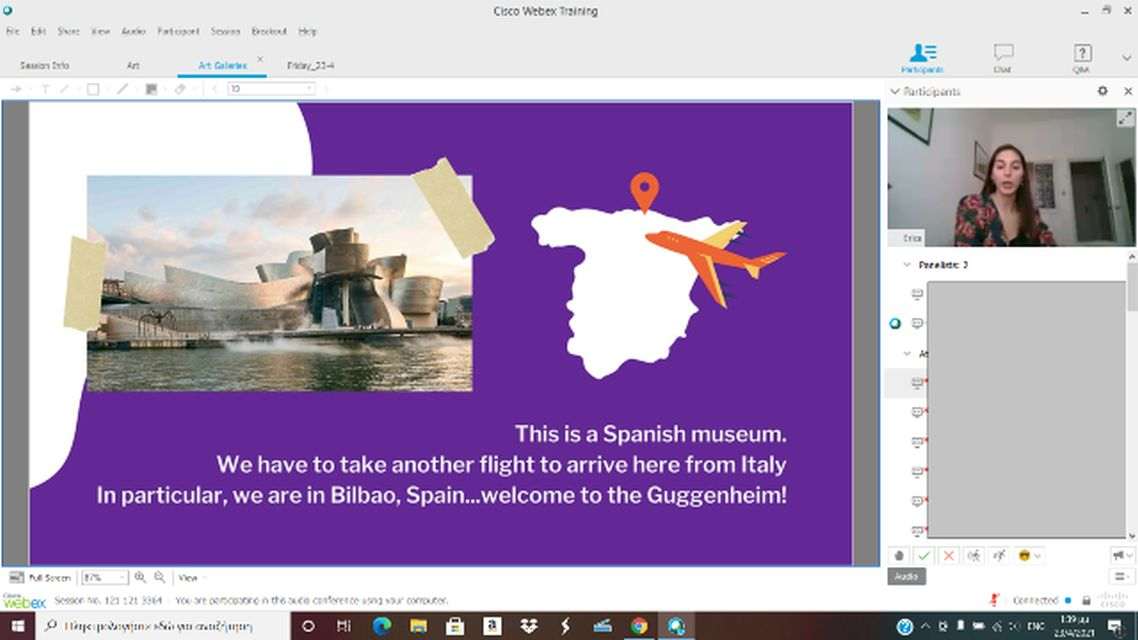Switch to the Session Info tab
Image resolution: width=1138 pixels, height=640 pixels.
point(44,65)
